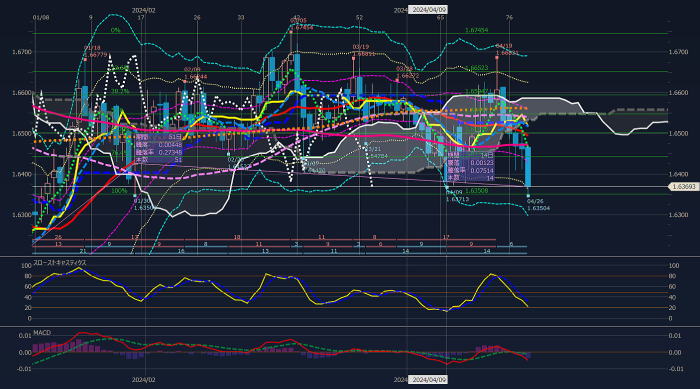Screen dimensions: 700x389
Task: Click the MACD panel title
Action: 42,333
